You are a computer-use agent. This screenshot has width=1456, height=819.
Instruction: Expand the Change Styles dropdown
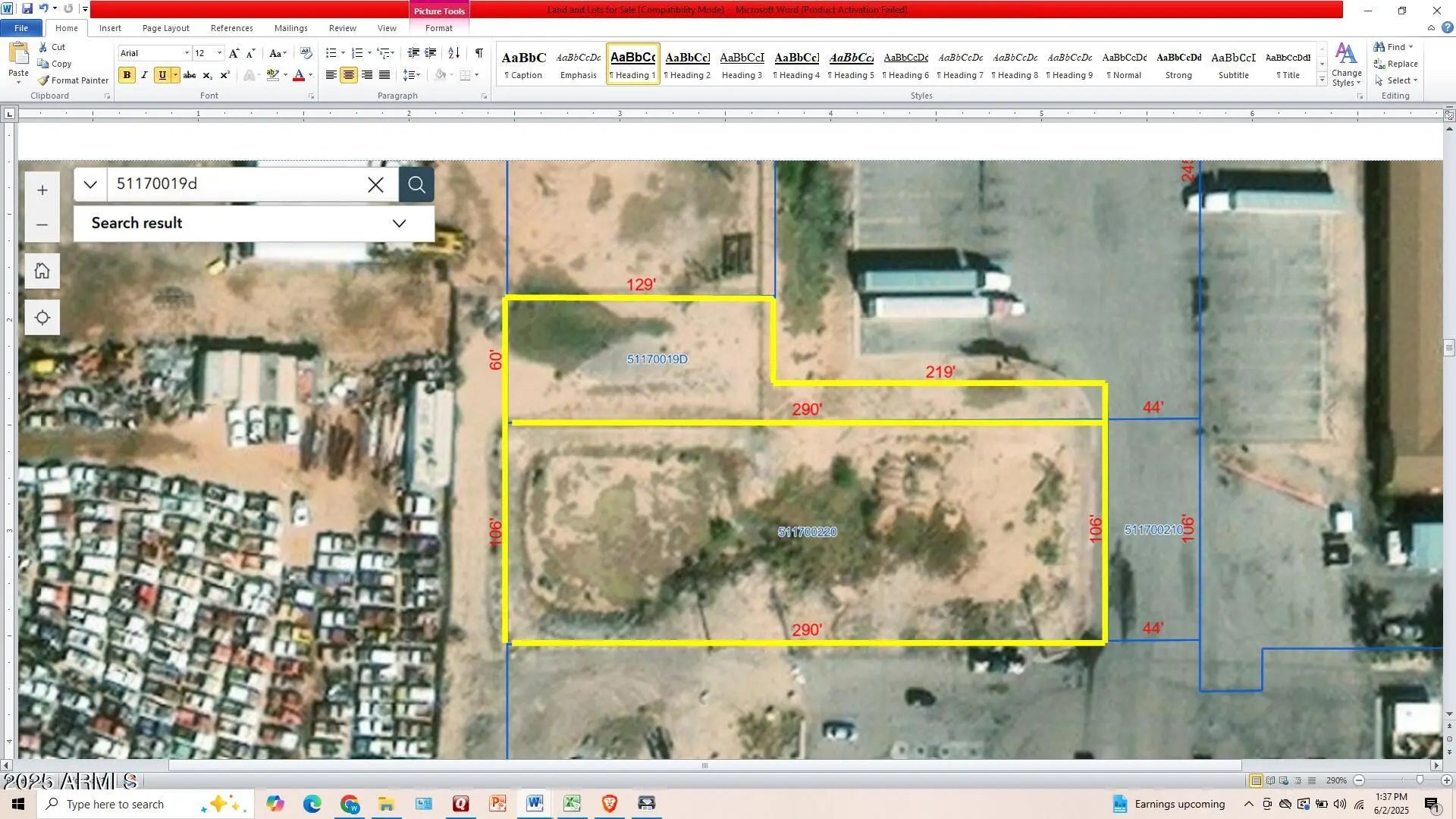tap(1346, 65)
